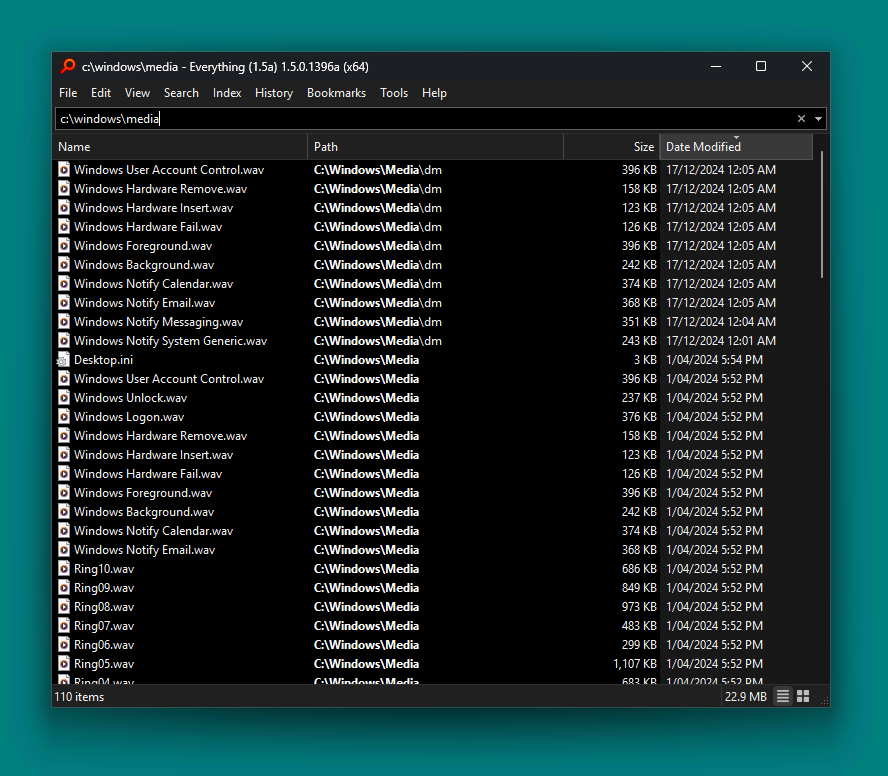Click the audio file icon beside Ring10.wav
The image size is (888, 776).
63,568
